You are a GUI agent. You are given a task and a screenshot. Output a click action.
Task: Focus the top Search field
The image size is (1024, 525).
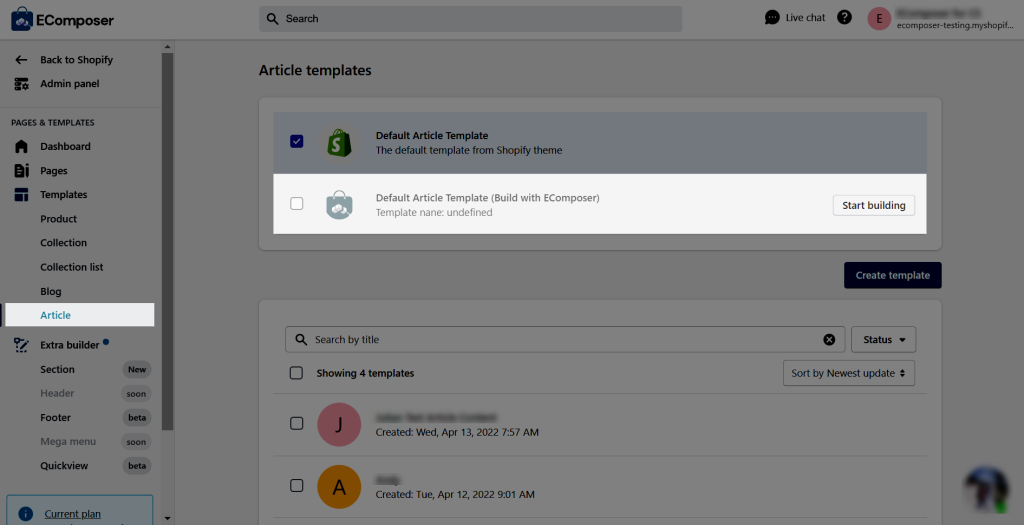[471, 19]
